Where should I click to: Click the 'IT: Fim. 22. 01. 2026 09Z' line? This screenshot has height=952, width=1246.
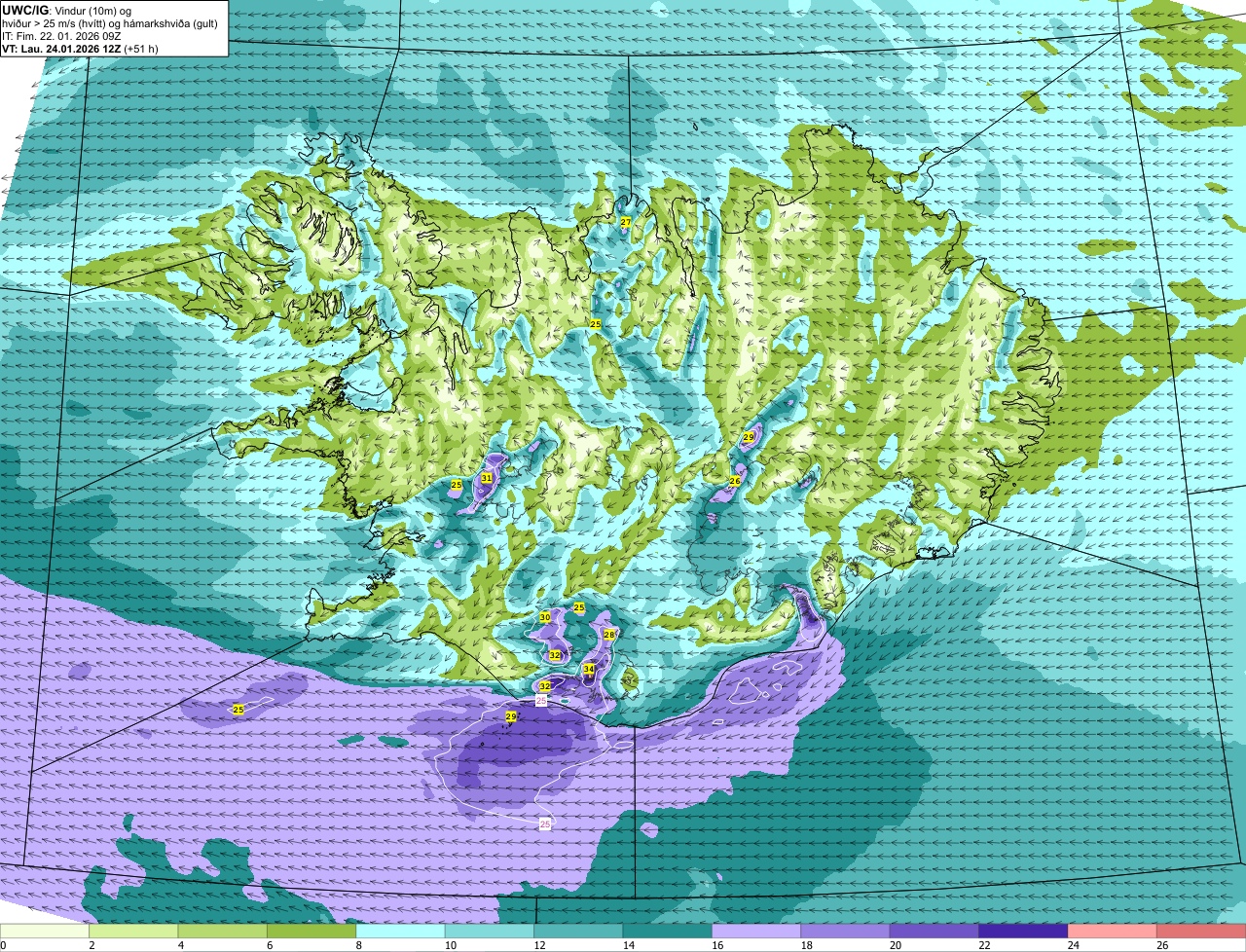pyautogui.click(x=62, y=36)
